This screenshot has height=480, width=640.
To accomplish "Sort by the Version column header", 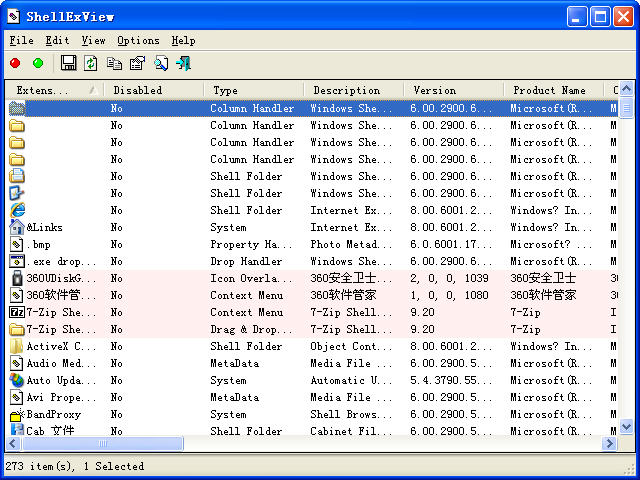I will point(454,90).
